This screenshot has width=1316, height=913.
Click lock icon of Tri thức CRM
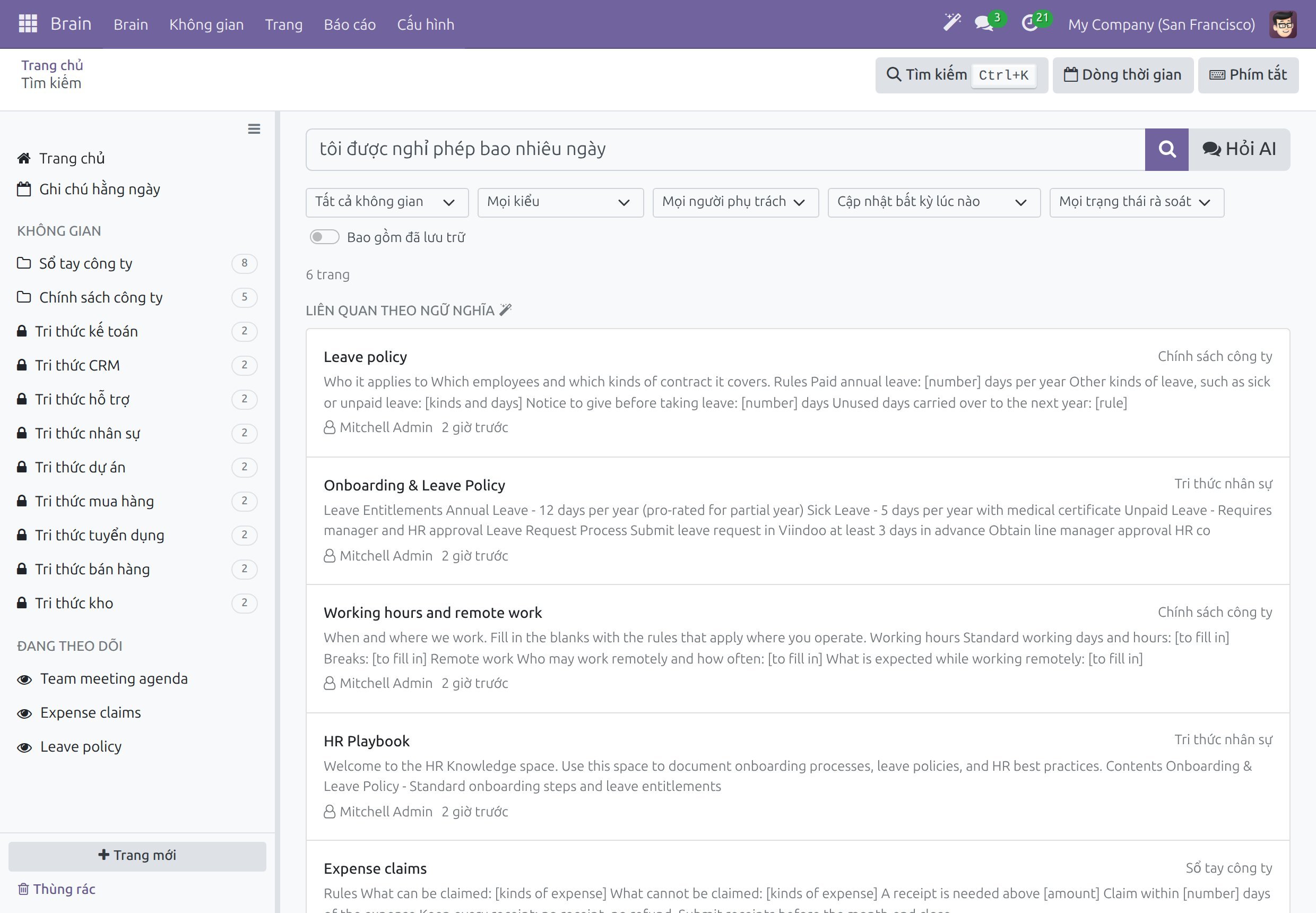tap(22, 364)
